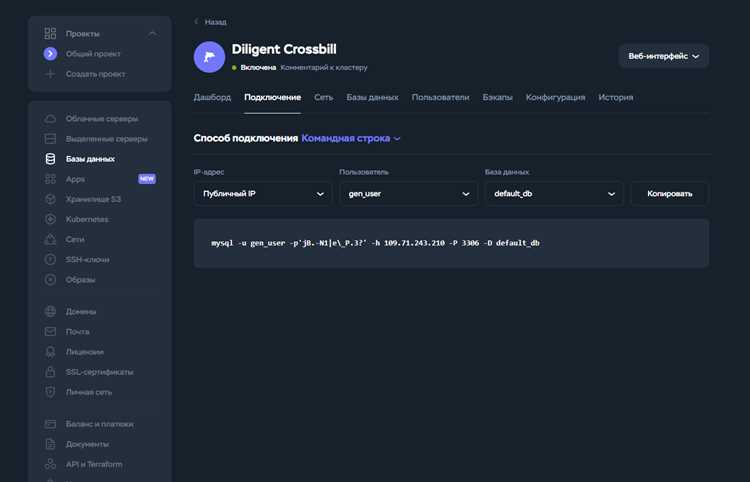The height and width of the screenshot is (482, 750).
Task: Click the Лицензии badge icon
Action: (50, 351)
